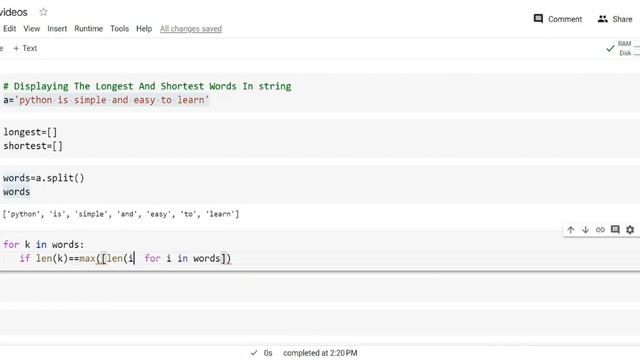Click the words=a.split() code line
This screenshot has width=640, height=360.
tap(44, 178)
